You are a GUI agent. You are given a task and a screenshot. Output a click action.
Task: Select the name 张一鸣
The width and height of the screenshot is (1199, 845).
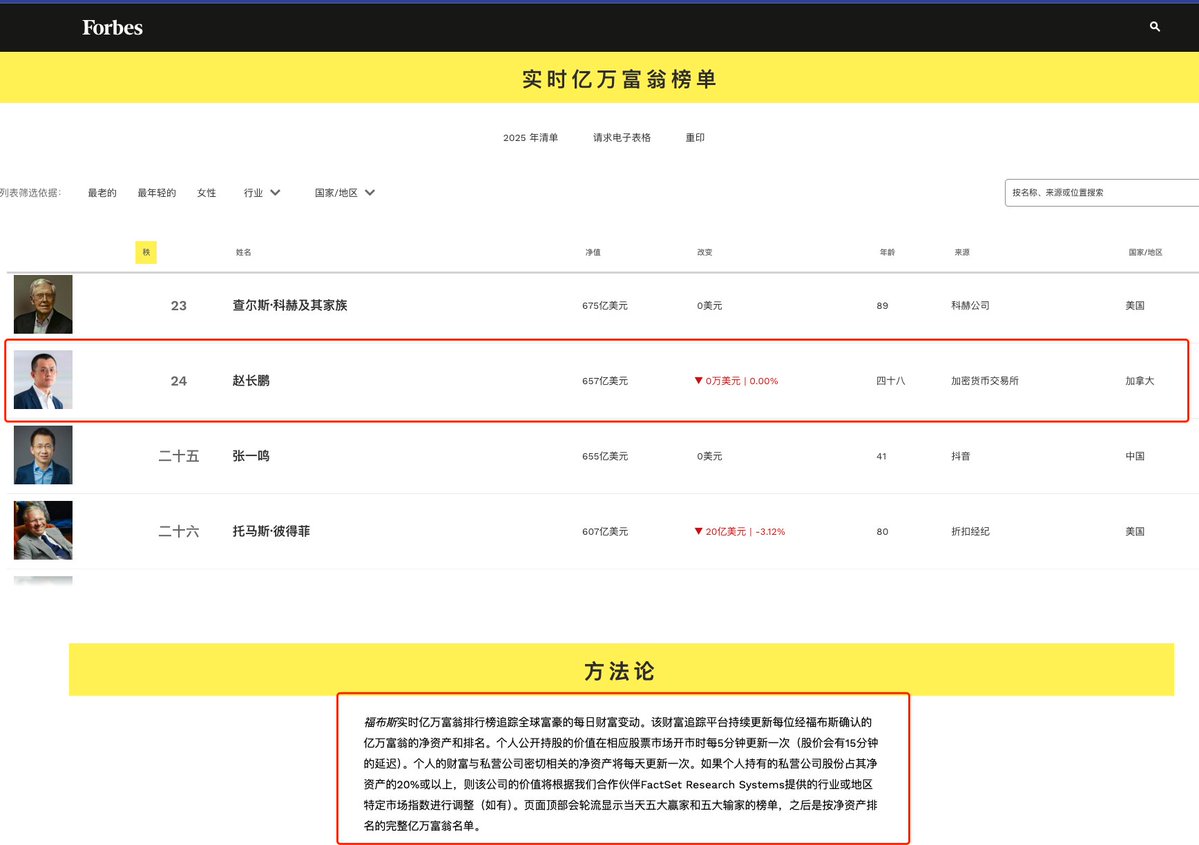[251, 456]
